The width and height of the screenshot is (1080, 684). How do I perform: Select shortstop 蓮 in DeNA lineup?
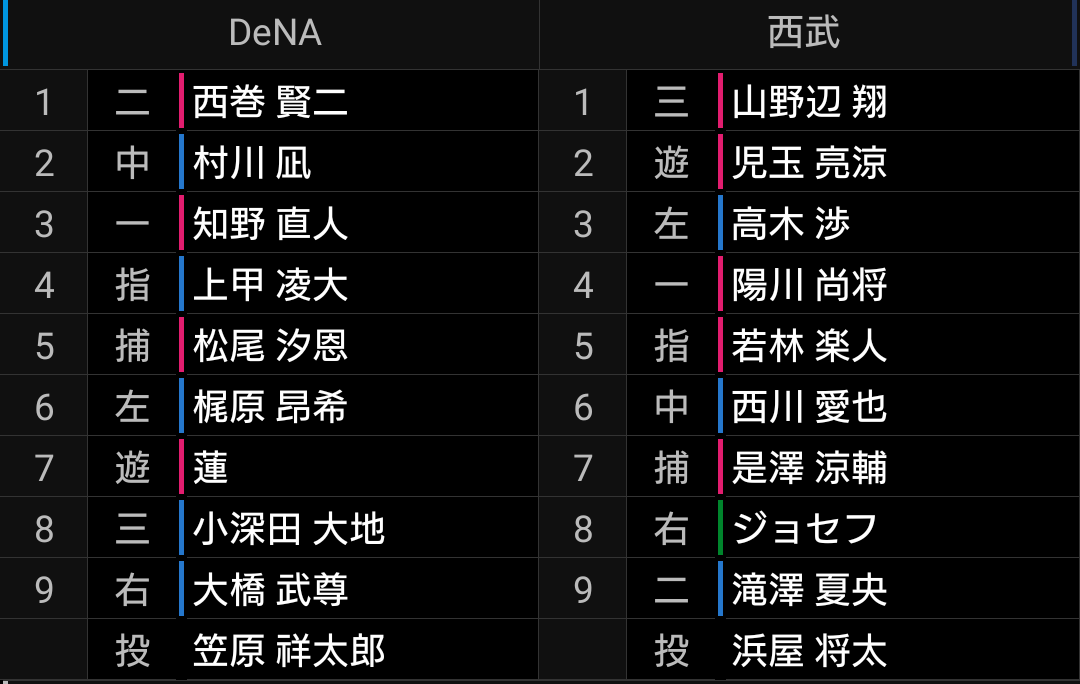211,468
